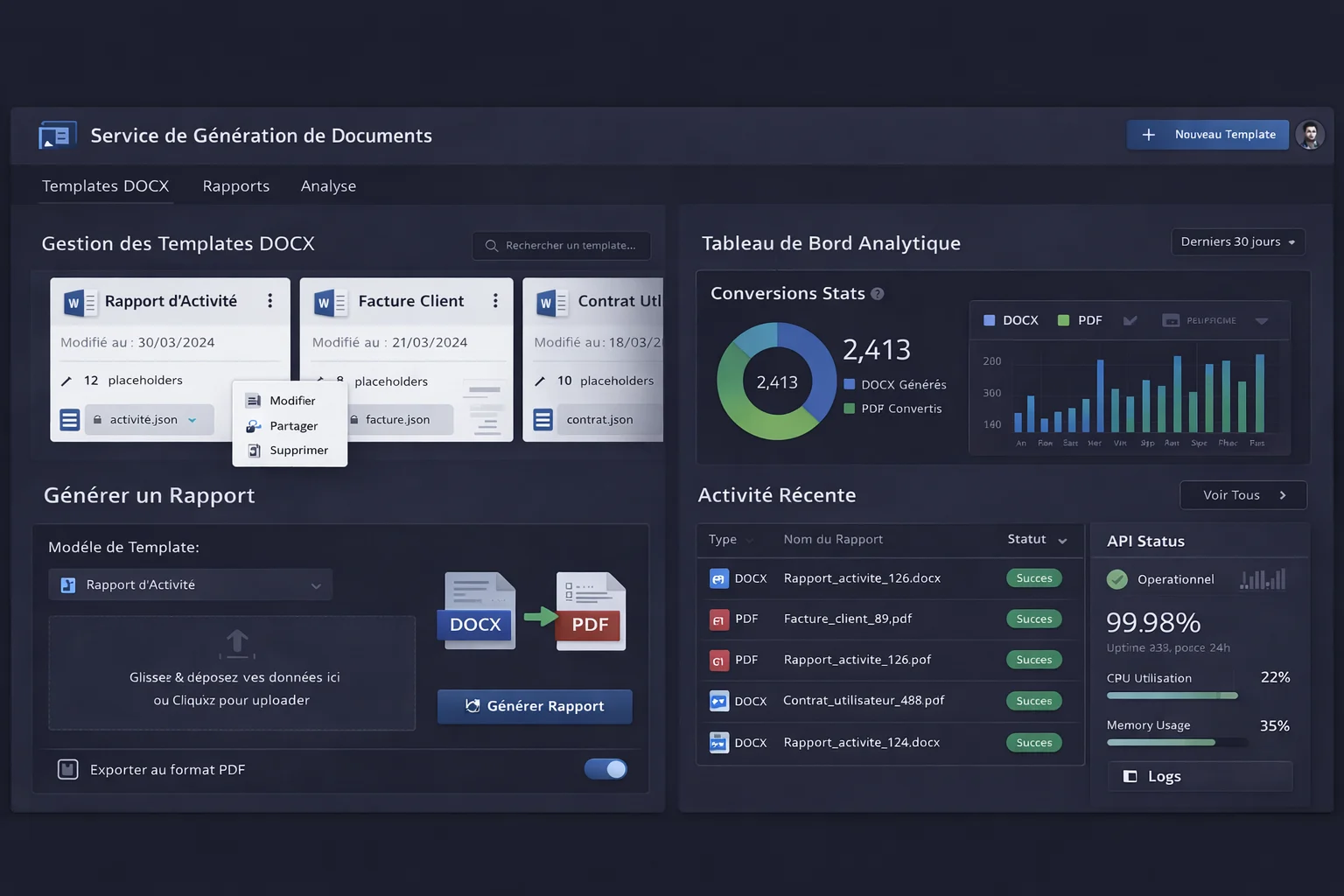
Task: Click the Rechercher un template search field
Action: [x=562, y=246]
